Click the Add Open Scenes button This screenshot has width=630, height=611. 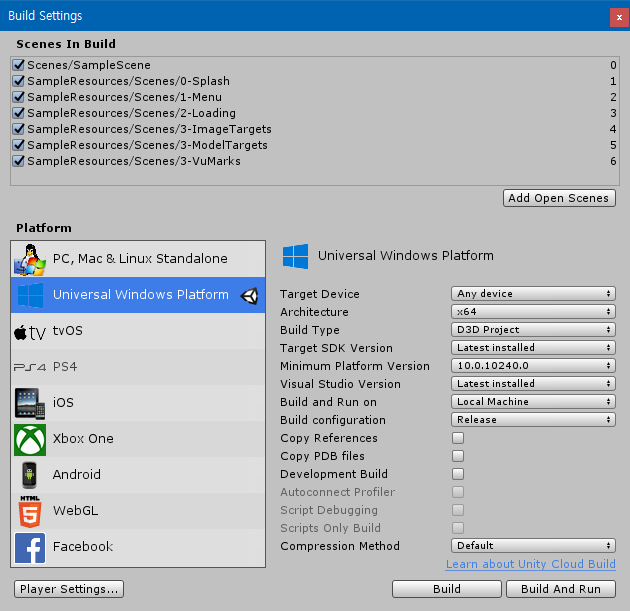[x=559, y=198]
